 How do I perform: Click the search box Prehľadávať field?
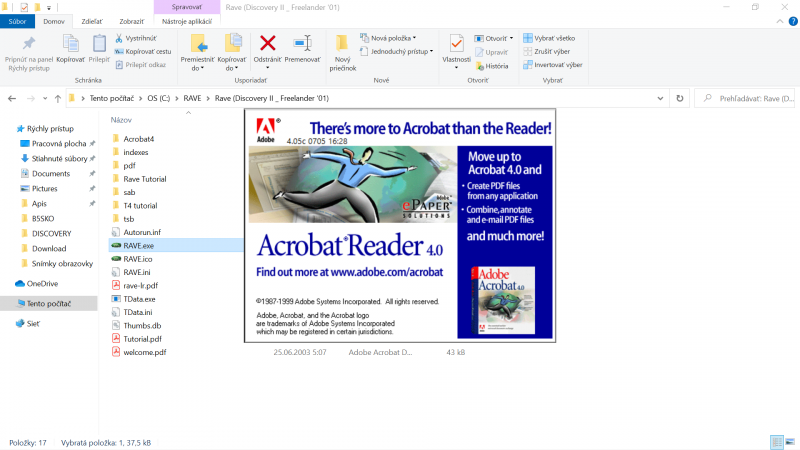[x=745, y=98]
